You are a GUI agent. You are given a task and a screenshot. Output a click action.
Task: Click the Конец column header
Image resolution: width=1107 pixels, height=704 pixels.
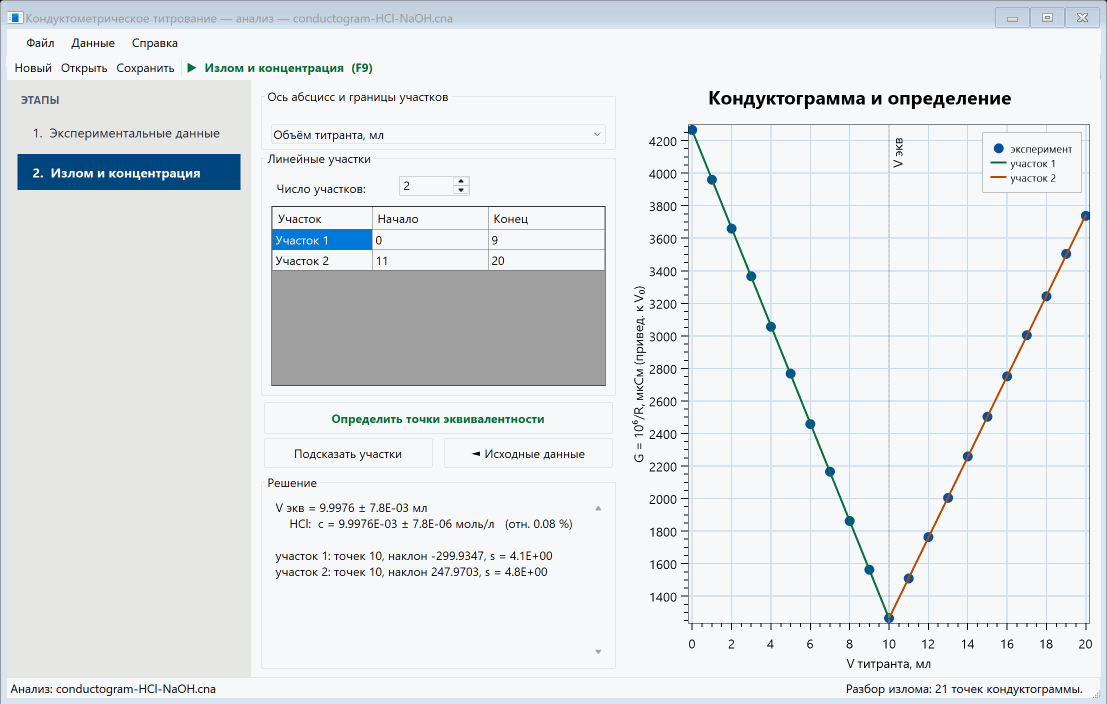click(x=546, y=219)
